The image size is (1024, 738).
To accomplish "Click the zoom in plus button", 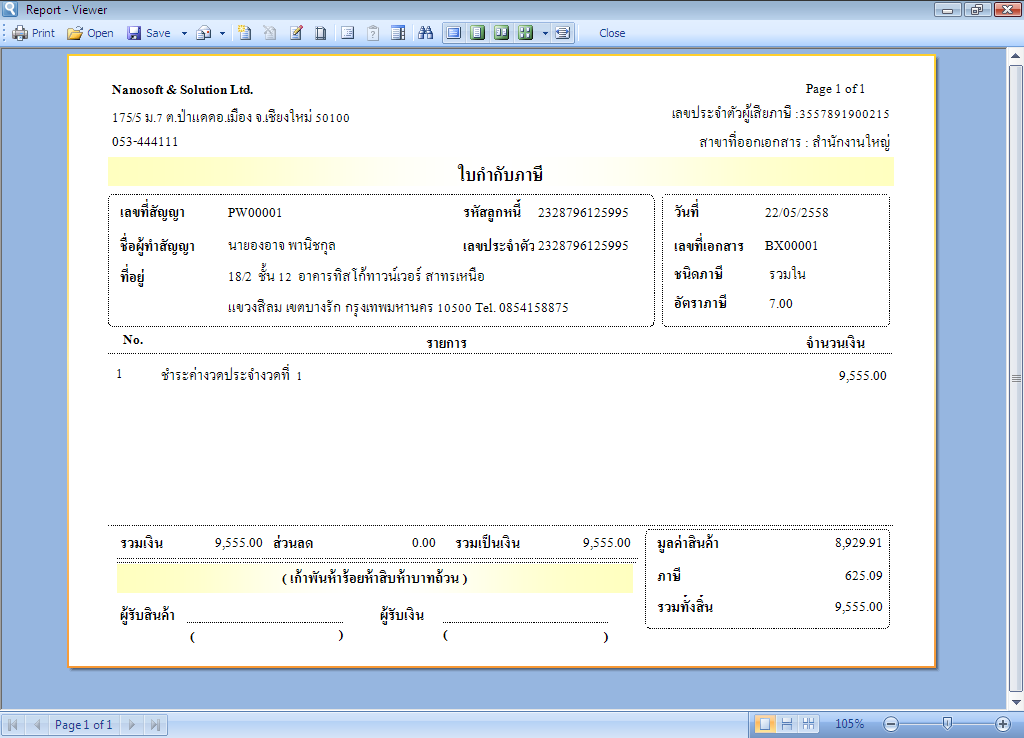I will tap(1003, 724).
